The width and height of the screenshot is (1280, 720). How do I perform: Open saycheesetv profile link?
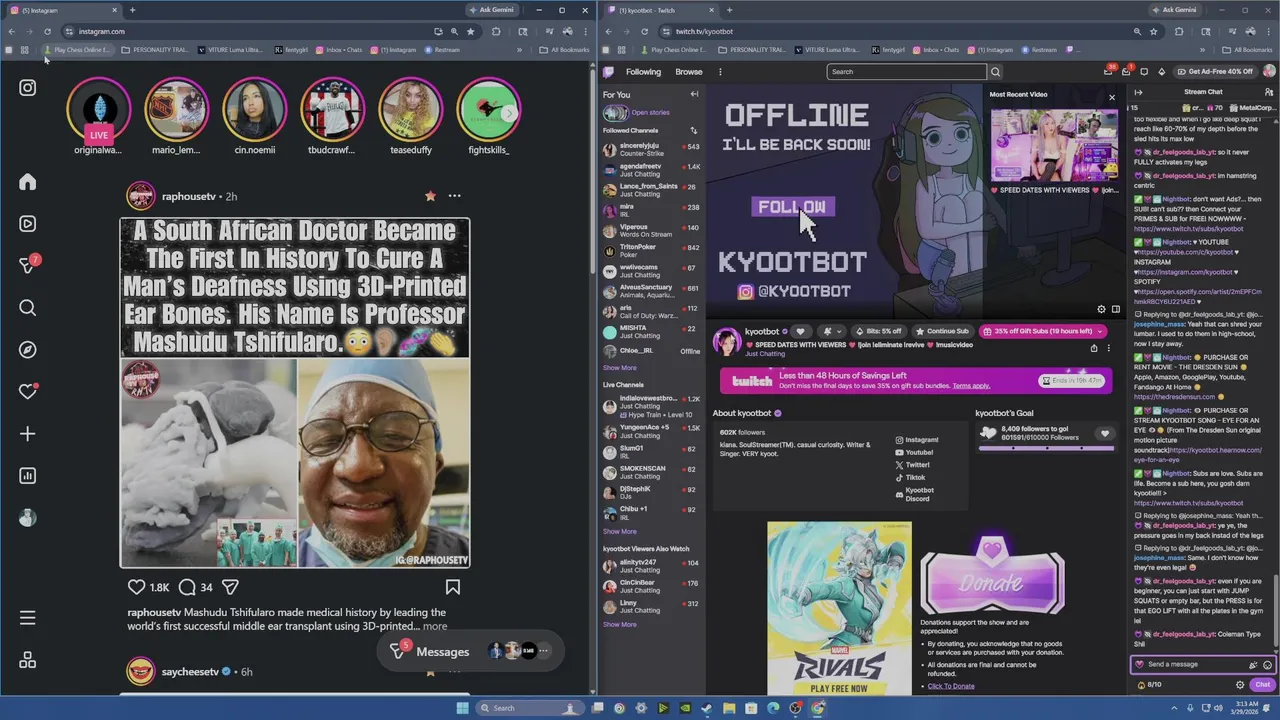point(190,672)
